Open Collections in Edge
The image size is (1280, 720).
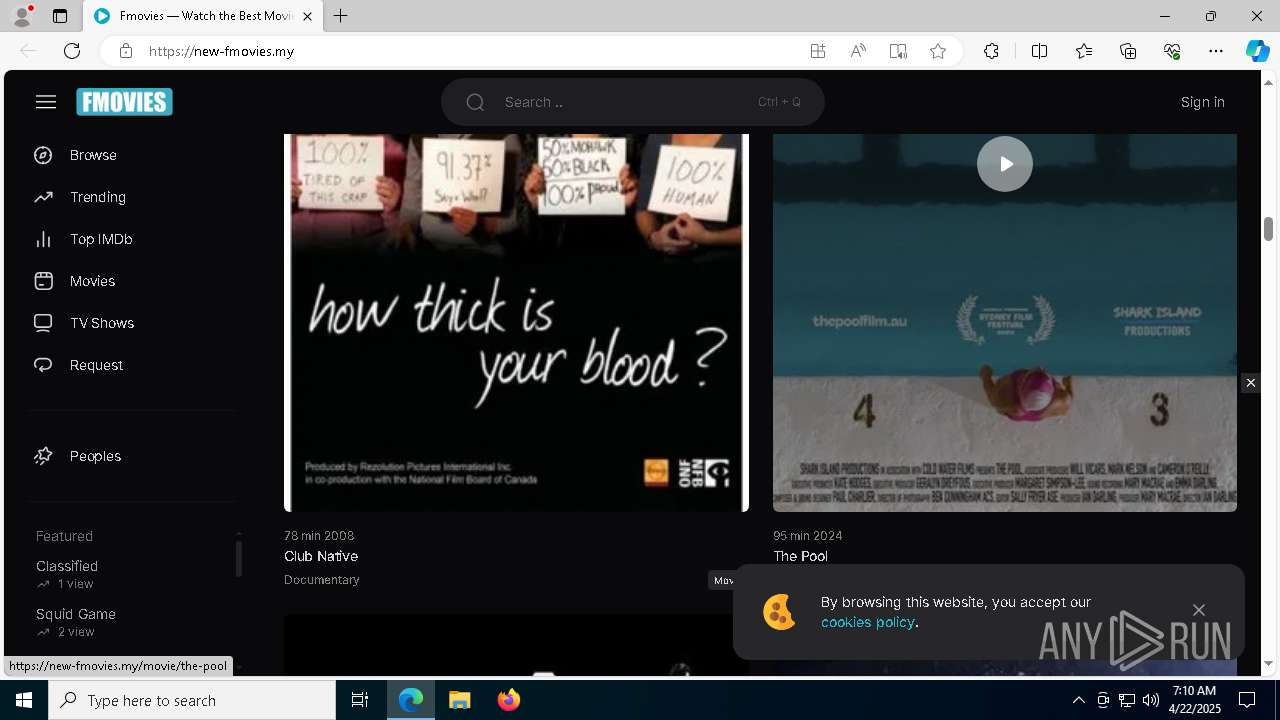point(1128,51)
